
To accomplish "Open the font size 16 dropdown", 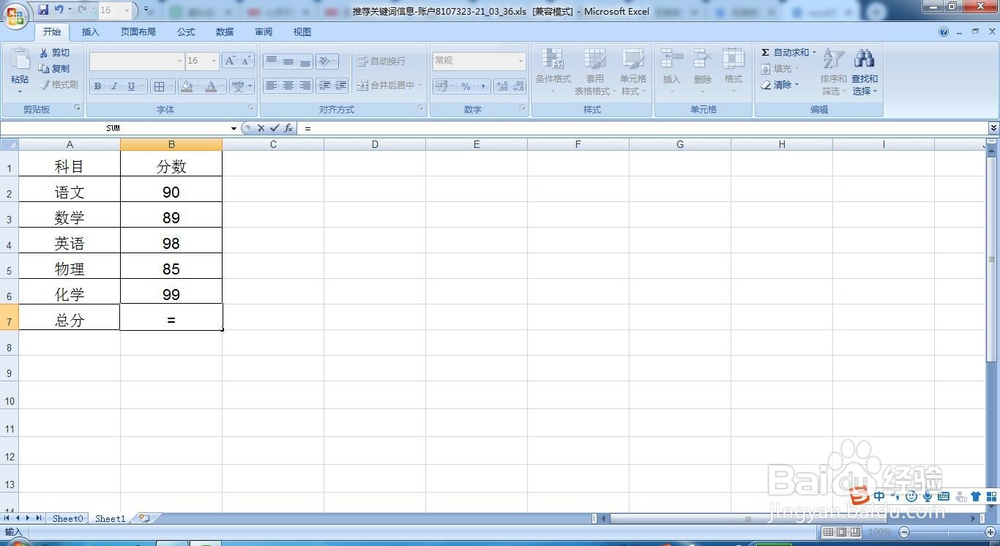I will [214, 61].
